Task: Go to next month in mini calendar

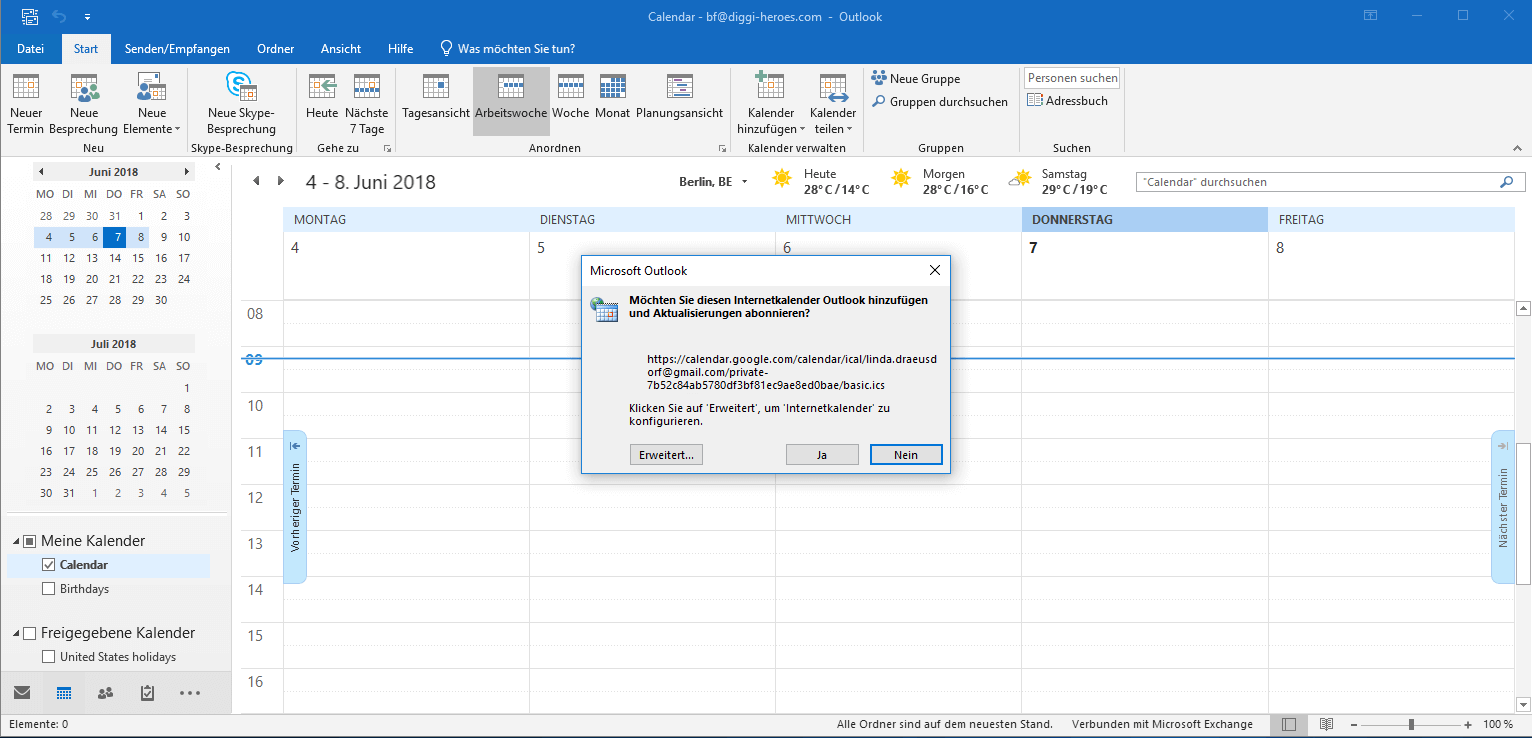Action: (x=186, y=172)
